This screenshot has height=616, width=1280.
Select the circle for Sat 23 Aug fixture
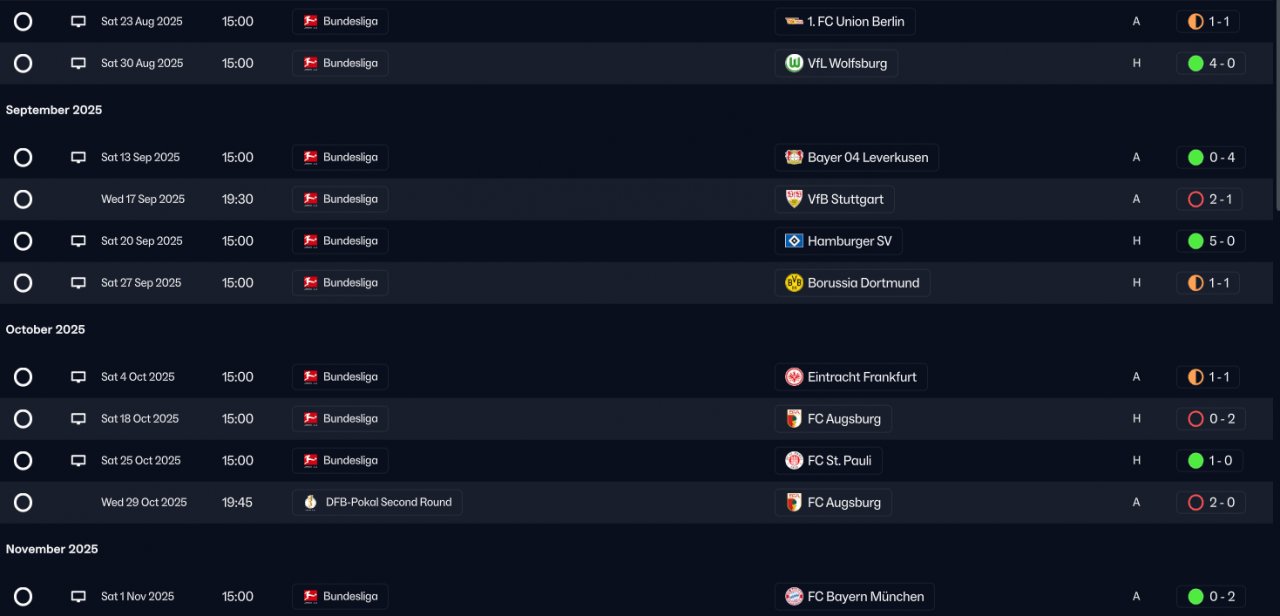(x=23, y=21)
